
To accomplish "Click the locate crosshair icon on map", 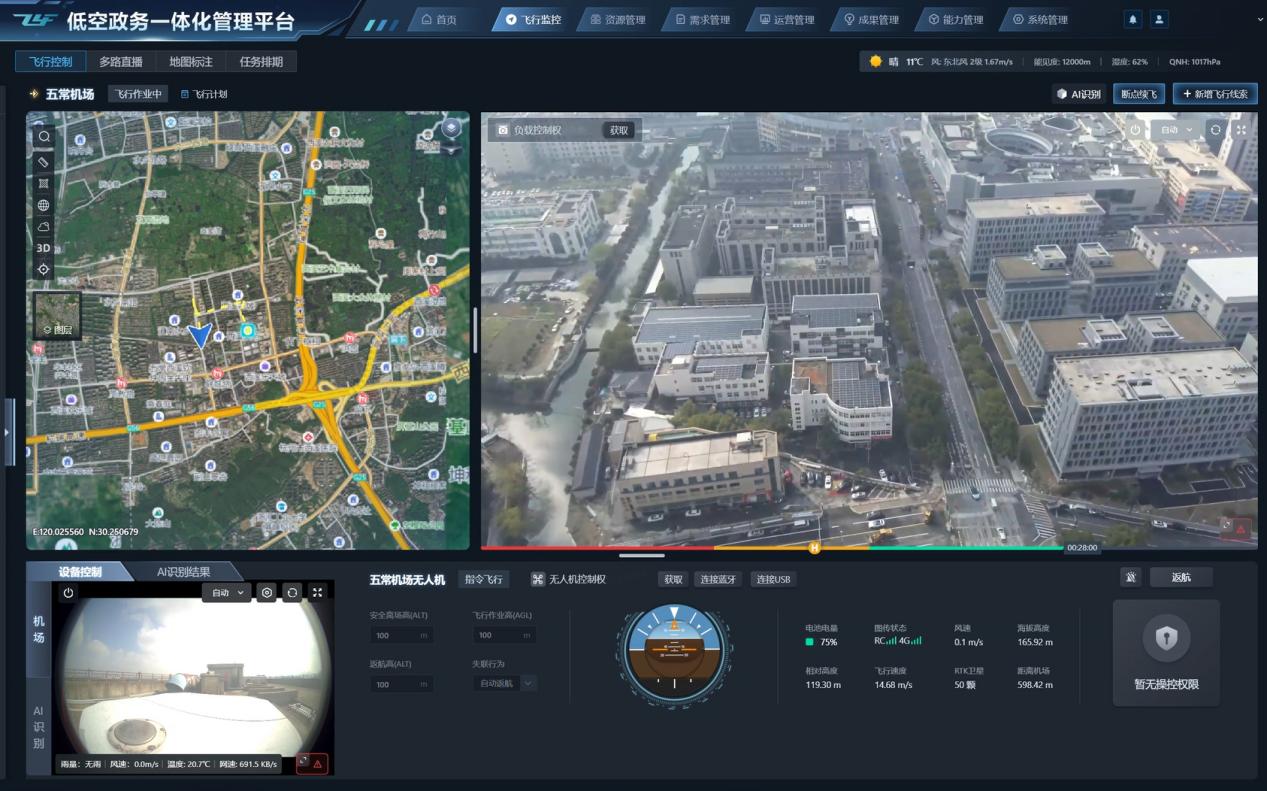I will coord(43,269).
